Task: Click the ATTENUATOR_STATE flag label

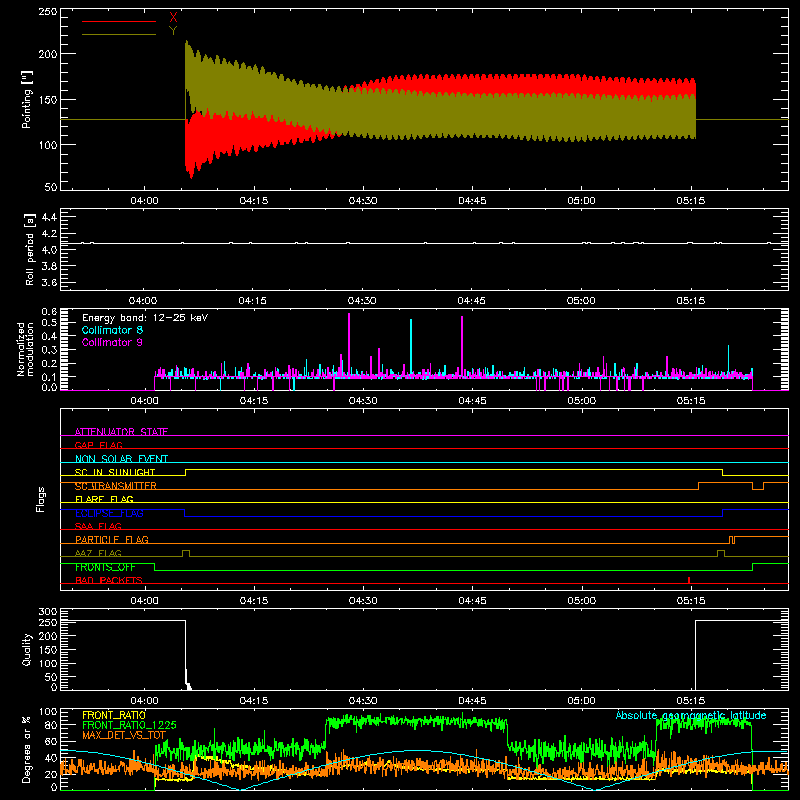Action: (121, 432)
